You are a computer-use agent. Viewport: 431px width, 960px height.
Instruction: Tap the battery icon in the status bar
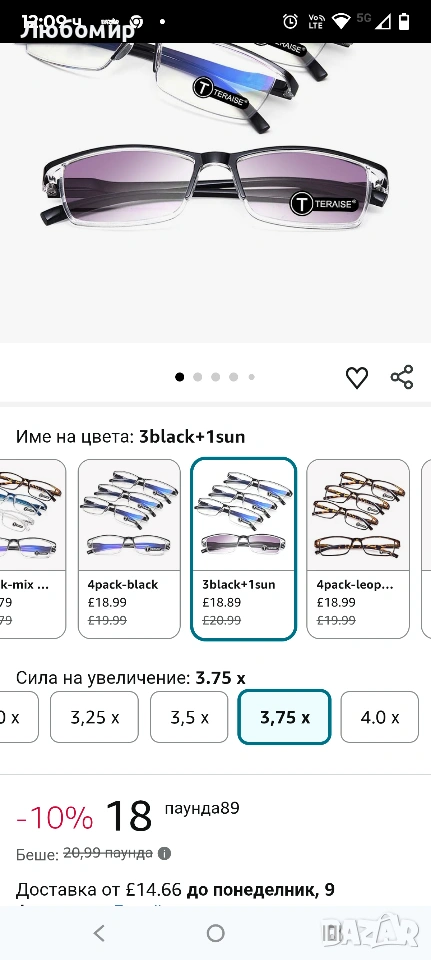(404, 21)
